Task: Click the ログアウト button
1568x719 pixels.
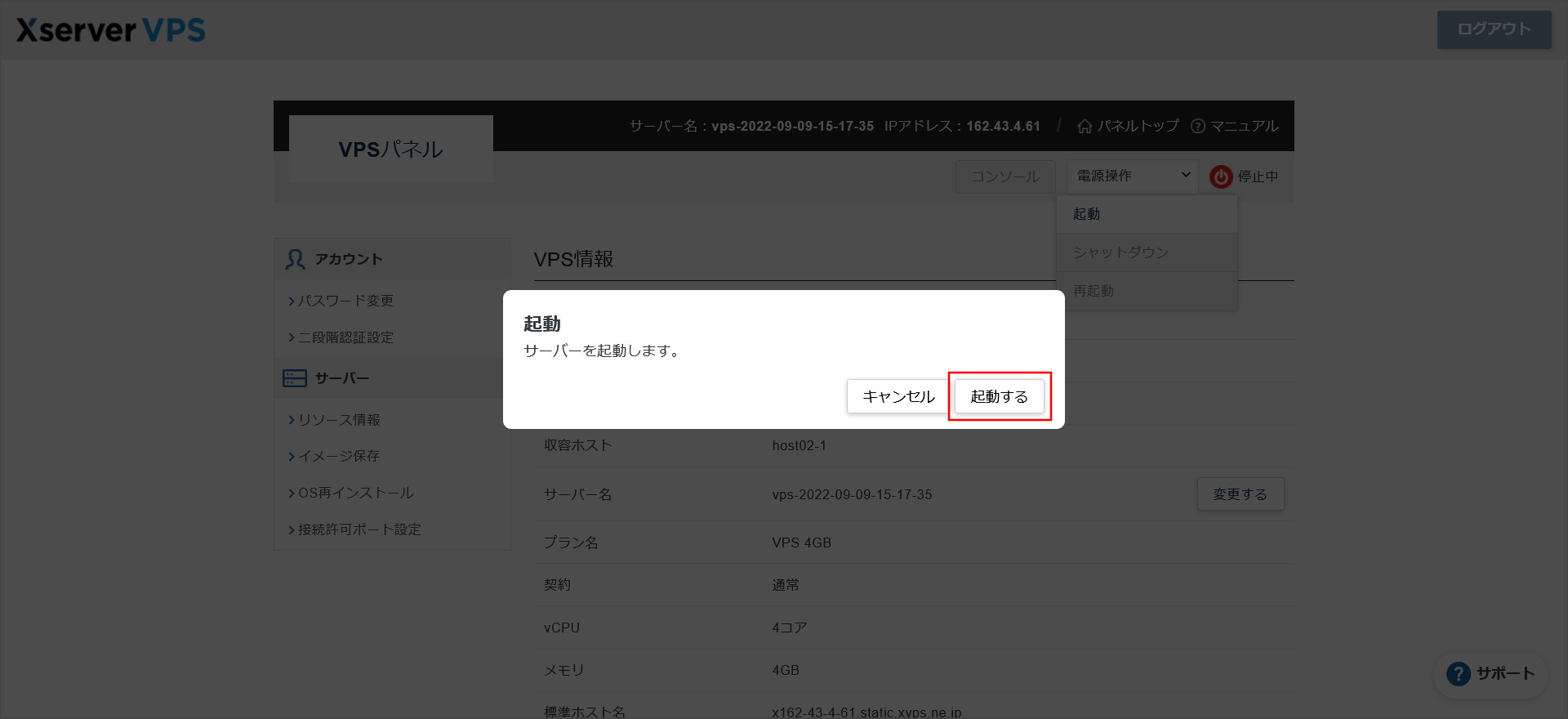Action: point(1494,29)
